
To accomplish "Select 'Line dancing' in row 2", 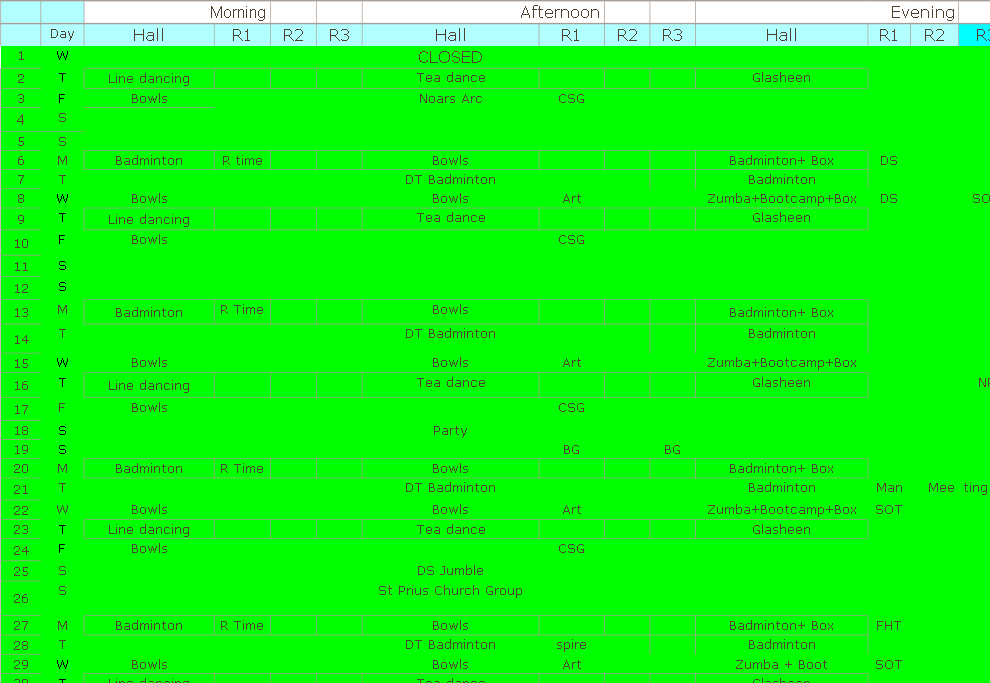I will tap(149, 78).
